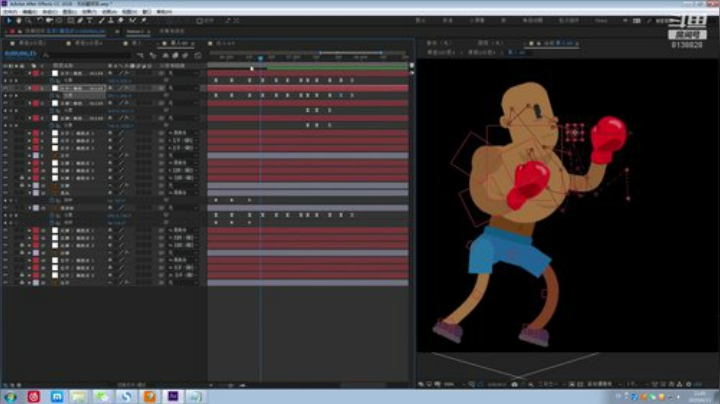
Task: Open the timeline Graph Editor icon
Action: point(198,56)
